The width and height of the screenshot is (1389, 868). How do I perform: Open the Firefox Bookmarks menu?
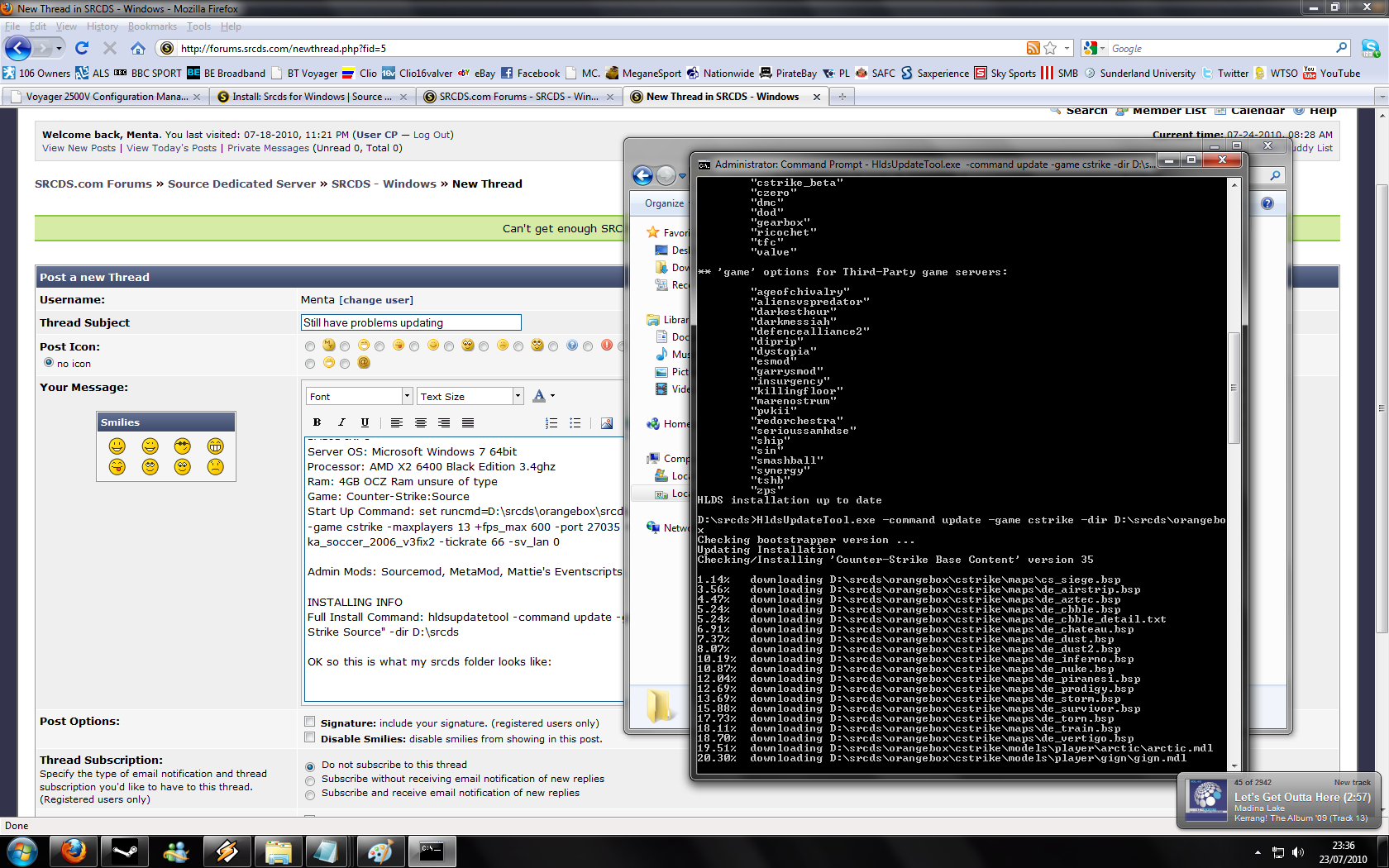(152, 26)
